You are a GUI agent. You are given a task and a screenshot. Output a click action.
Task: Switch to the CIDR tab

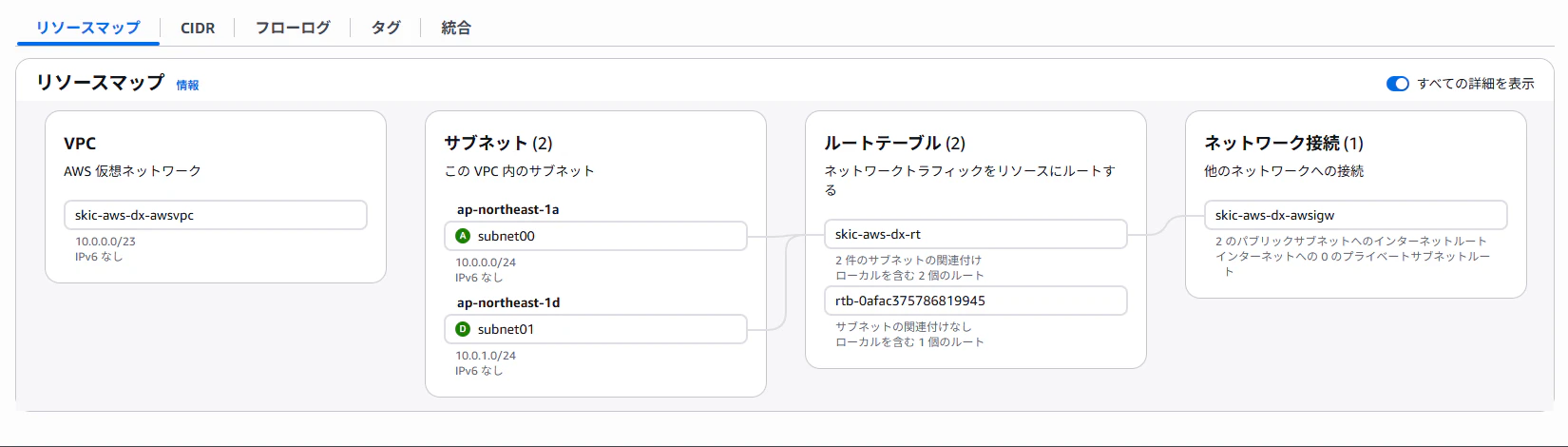198,28
